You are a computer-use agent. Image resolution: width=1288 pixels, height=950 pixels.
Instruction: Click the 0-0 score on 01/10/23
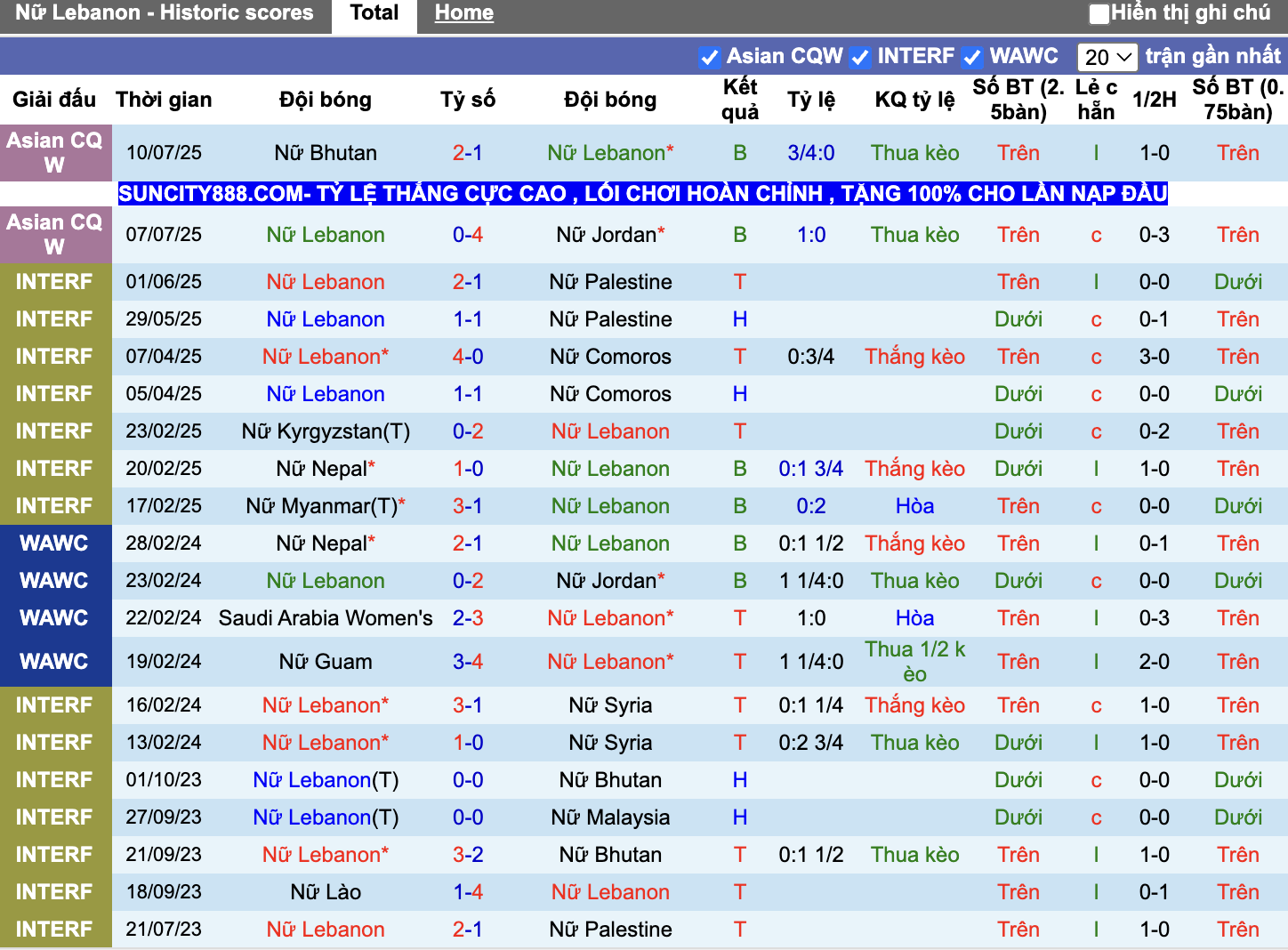pyautogui.click(x=468, y=780)
